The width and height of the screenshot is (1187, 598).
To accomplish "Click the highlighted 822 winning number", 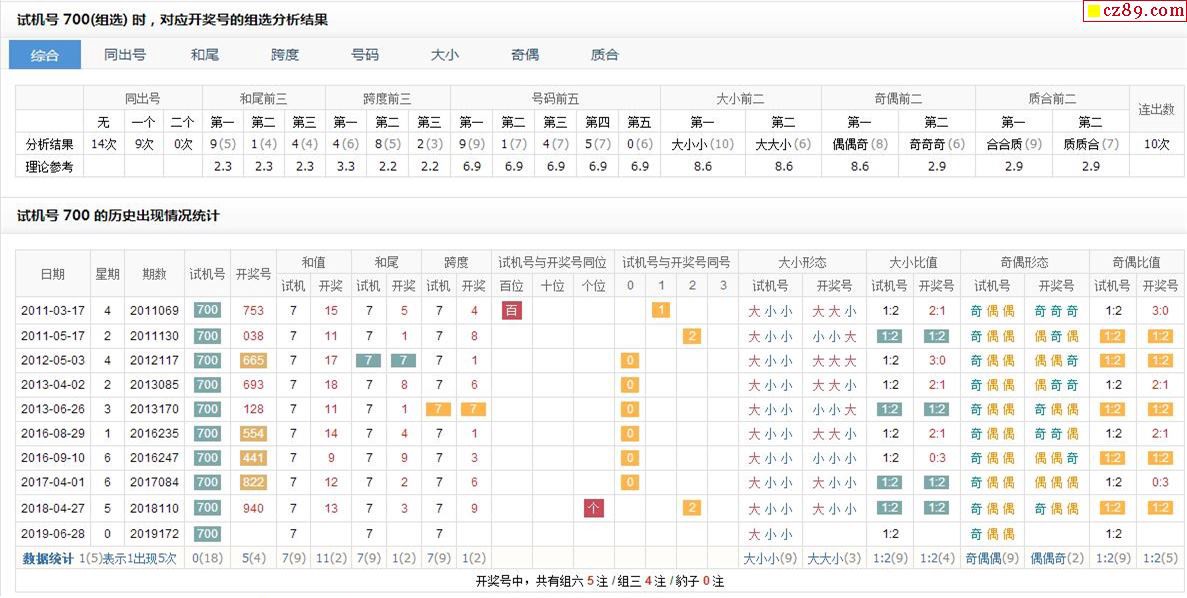I will point(253,482).
